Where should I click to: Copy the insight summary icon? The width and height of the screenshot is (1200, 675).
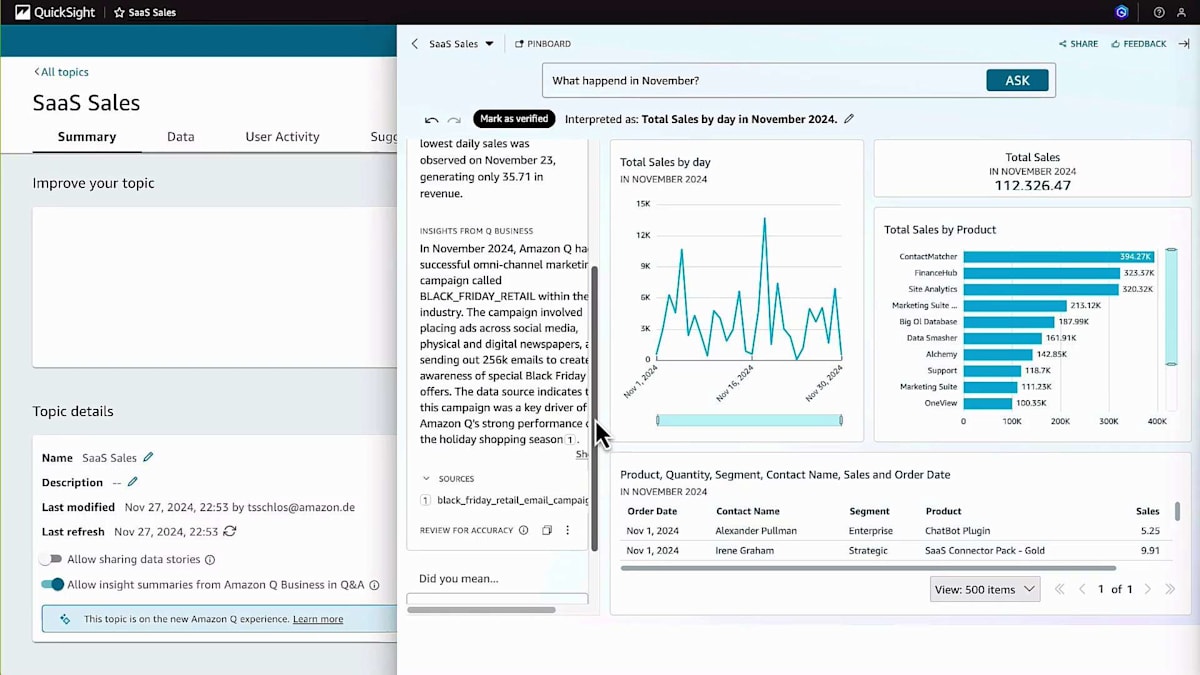click(x=547, y=530)
